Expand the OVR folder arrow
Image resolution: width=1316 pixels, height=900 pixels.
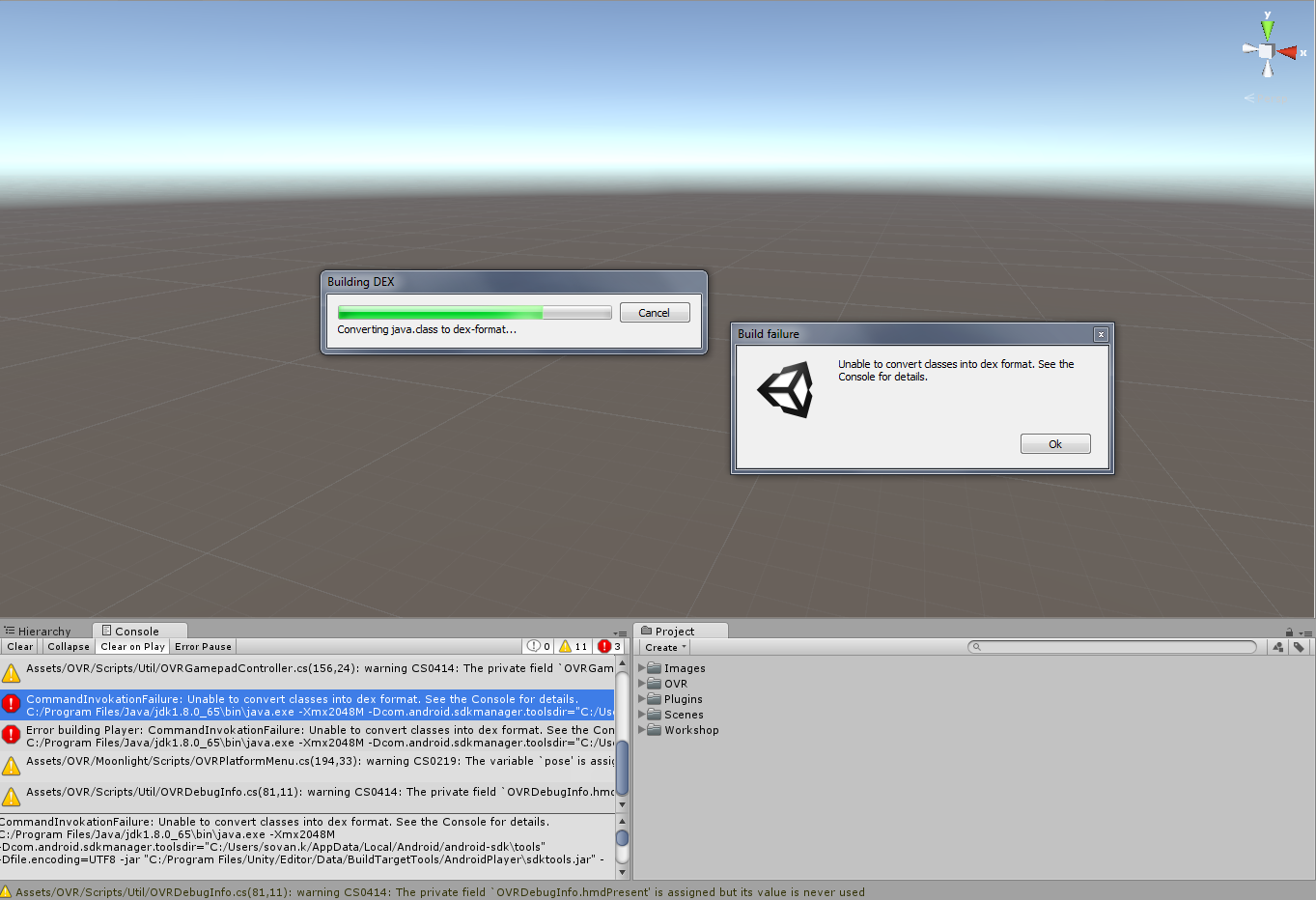tap(642, 683)
